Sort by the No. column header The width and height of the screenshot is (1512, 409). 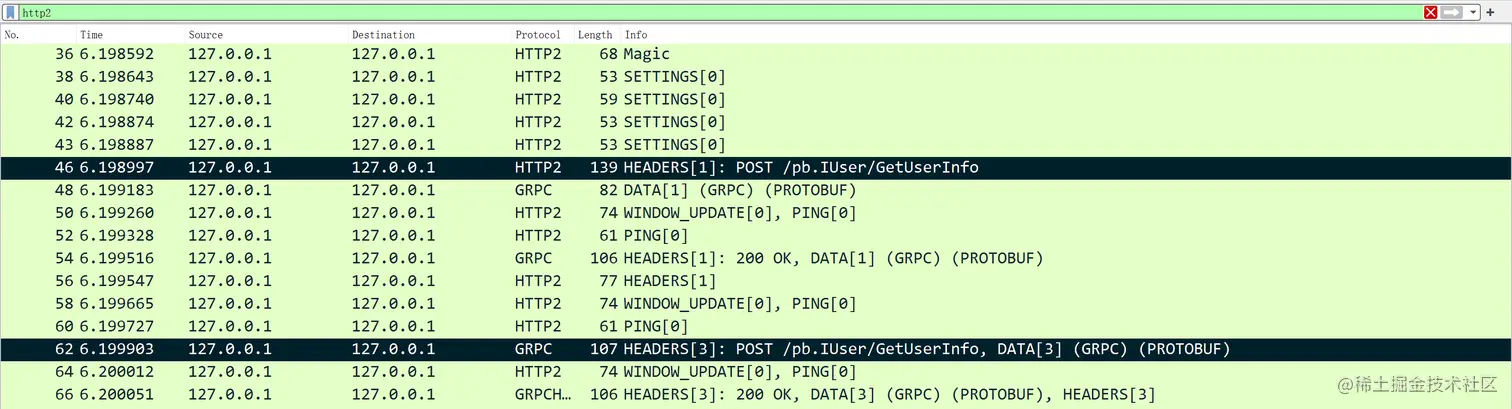tap(12, 35)
